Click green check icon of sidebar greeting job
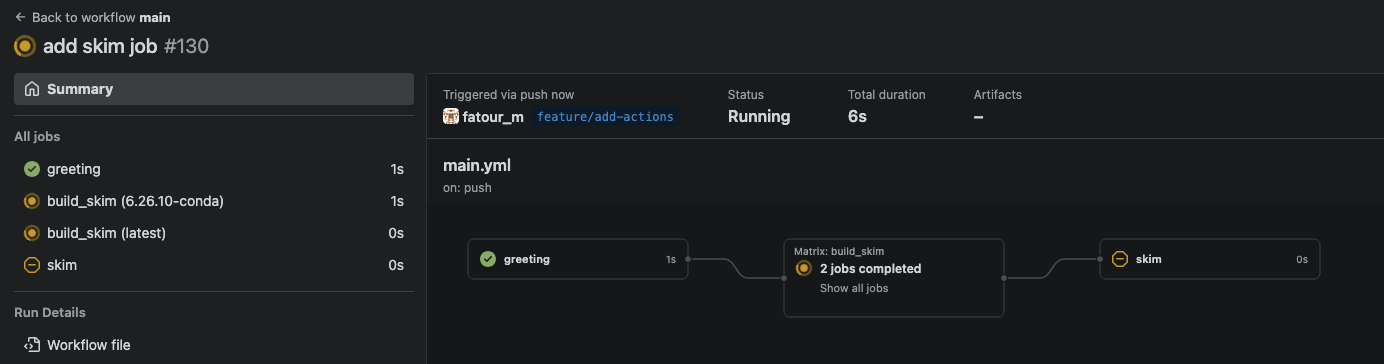Screen dimensions: 1384x364 32,169
